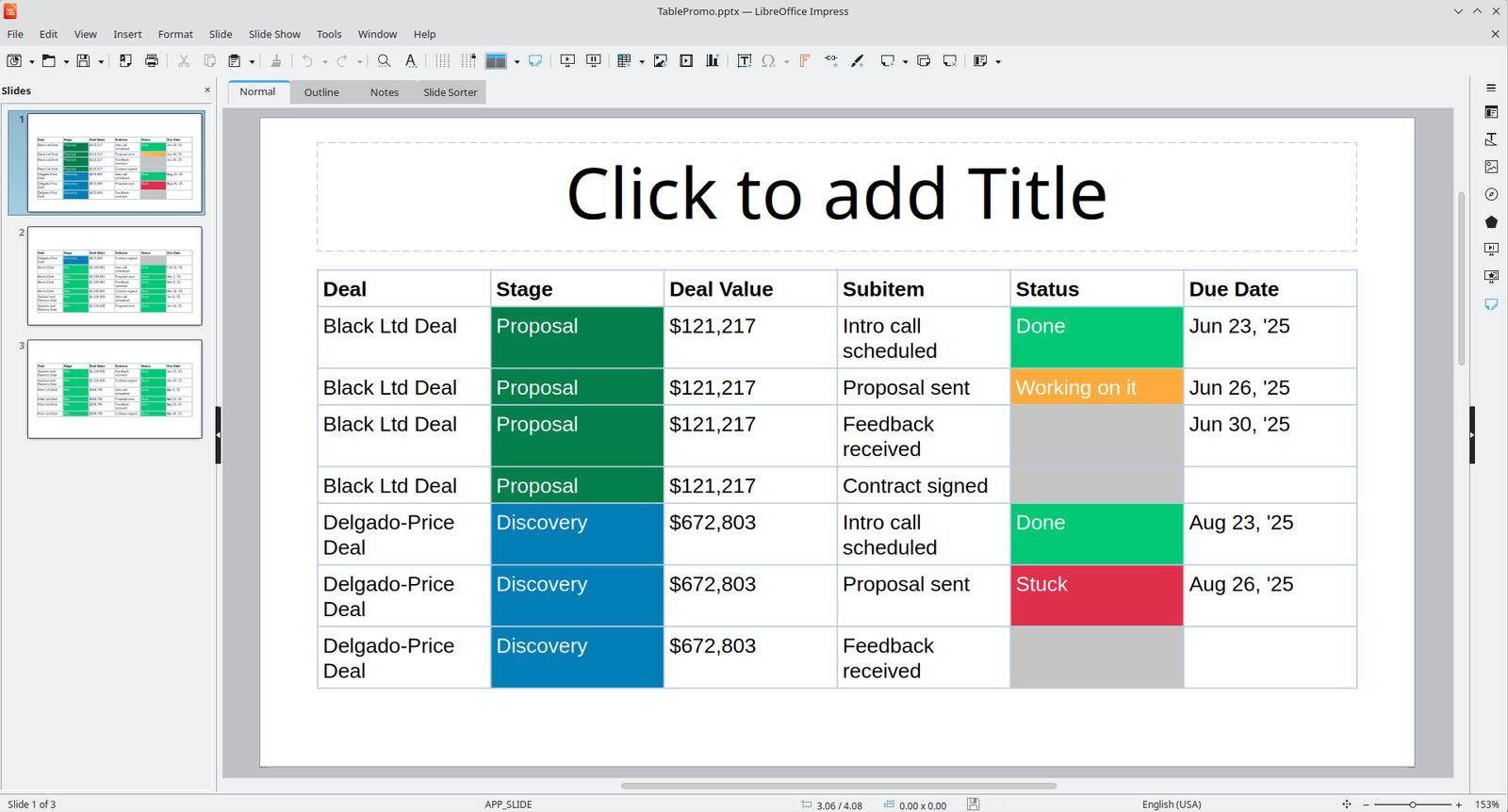Open the Table insert dropdown arrow
This screenshot has width=1508, height=812.
tap(642, 61)
